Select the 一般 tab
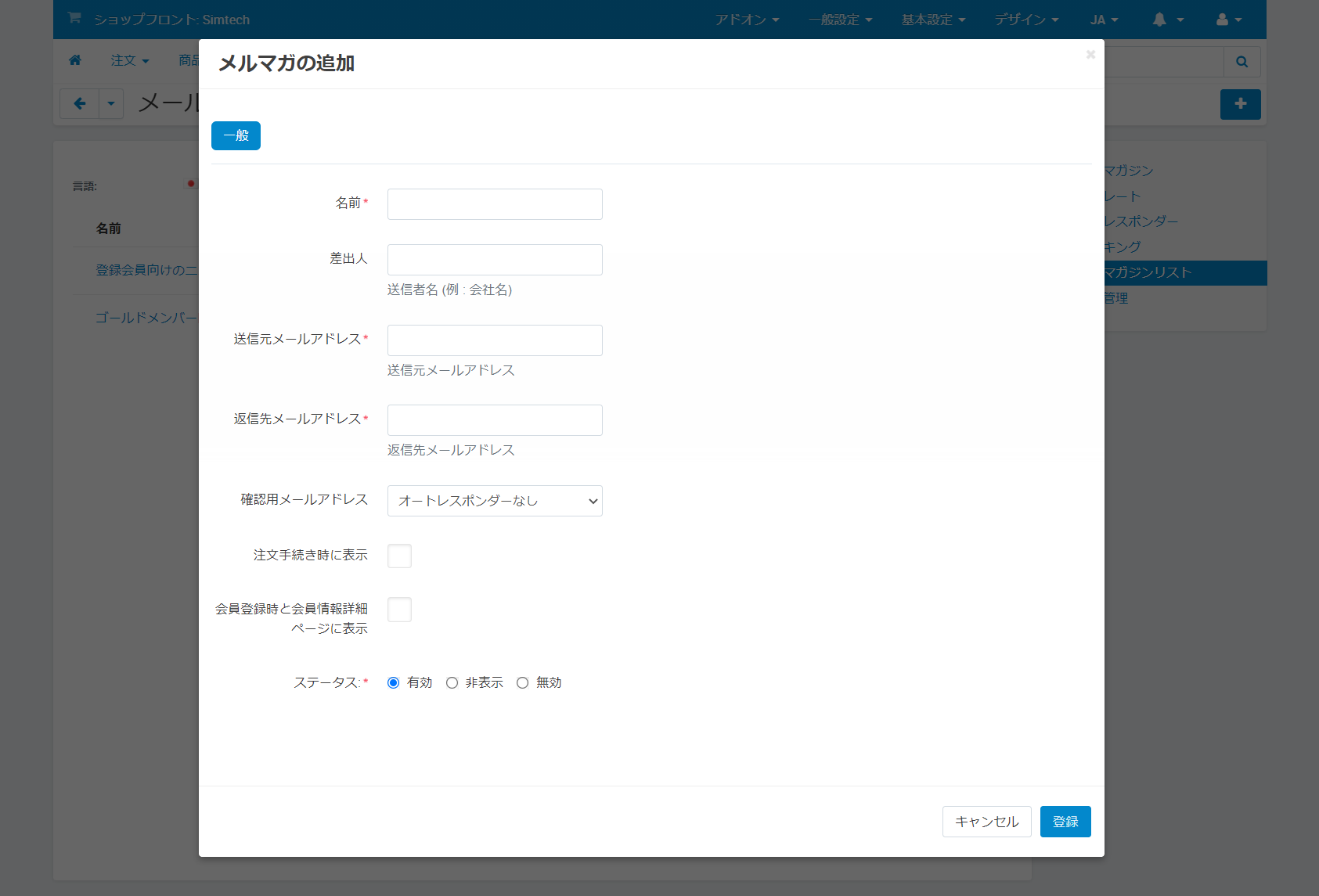 tap(236, 135)
